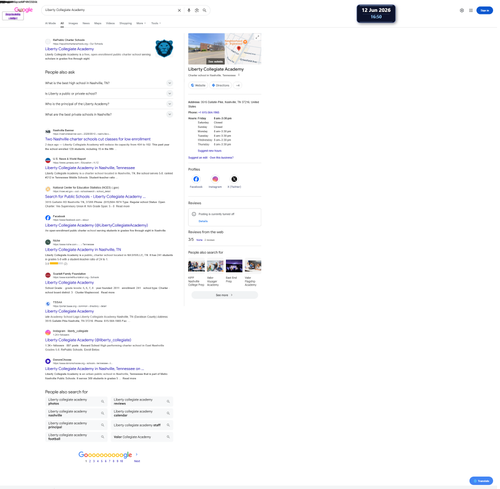Go to Next results page link
This screenshot has width=500, height=489.
click(x=137, y=461)
